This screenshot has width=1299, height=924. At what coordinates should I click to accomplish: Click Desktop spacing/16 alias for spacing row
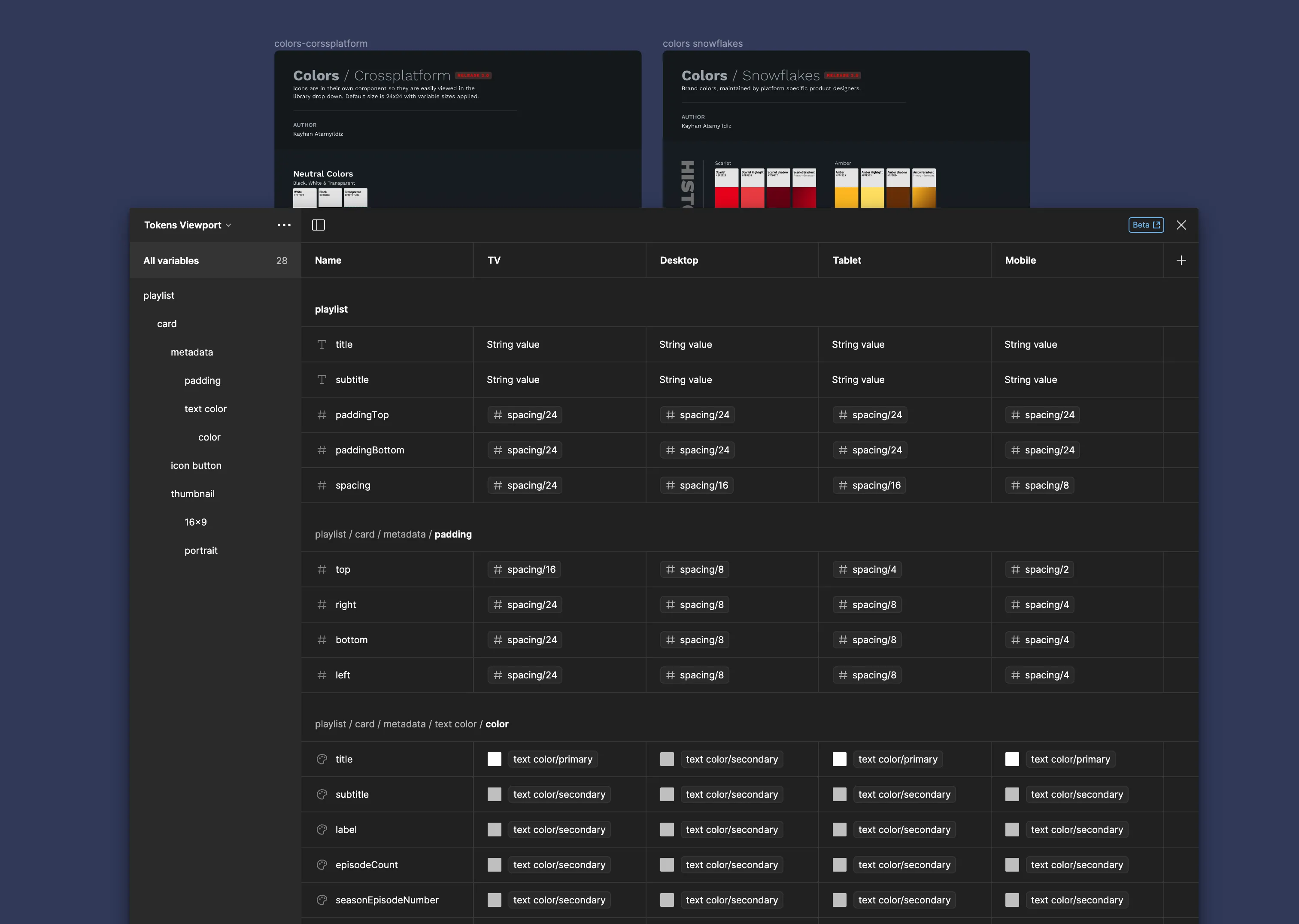click(697, 486)
